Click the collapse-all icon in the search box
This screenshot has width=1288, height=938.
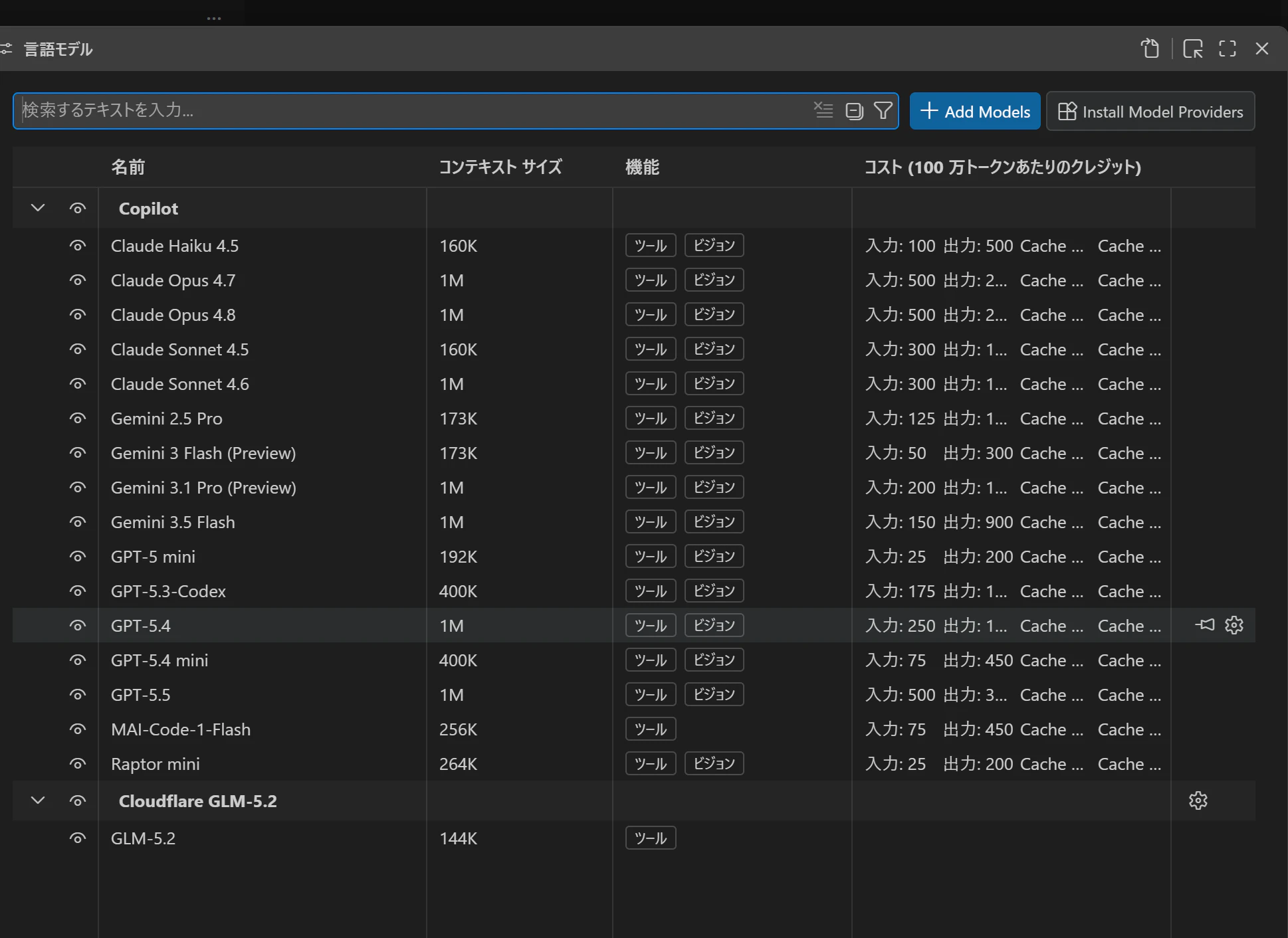click(x=854, y=110)
